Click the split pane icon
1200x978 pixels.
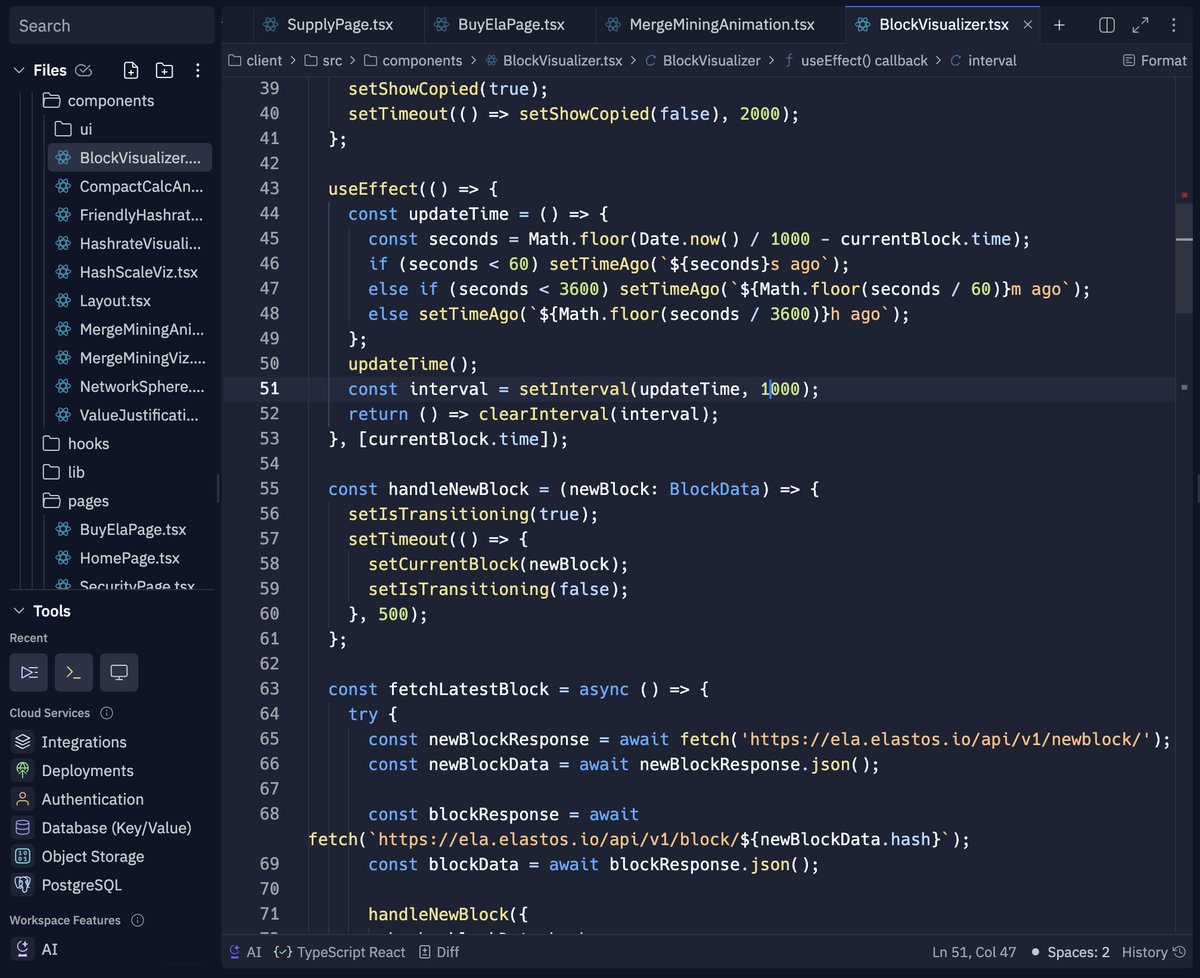point(1107,25)
